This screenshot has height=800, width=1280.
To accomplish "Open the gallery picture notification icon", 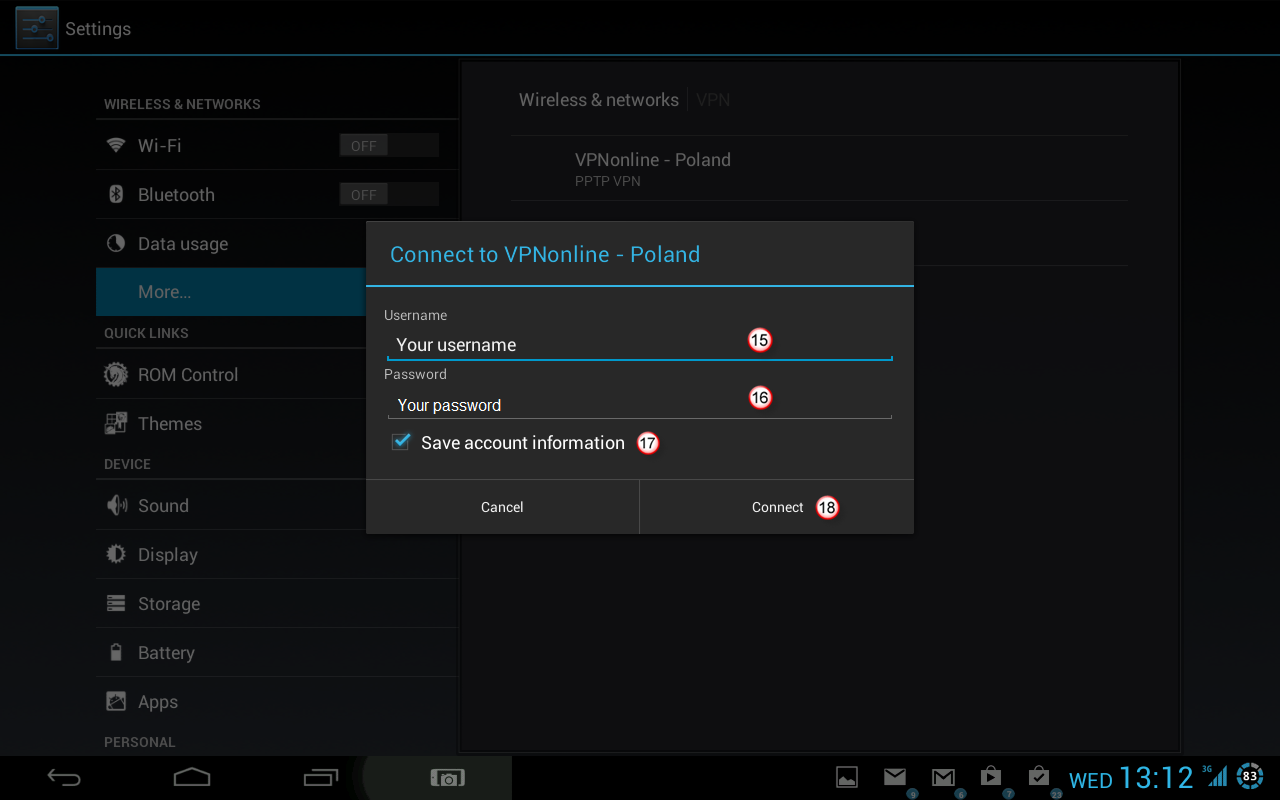I will (847, 777).
